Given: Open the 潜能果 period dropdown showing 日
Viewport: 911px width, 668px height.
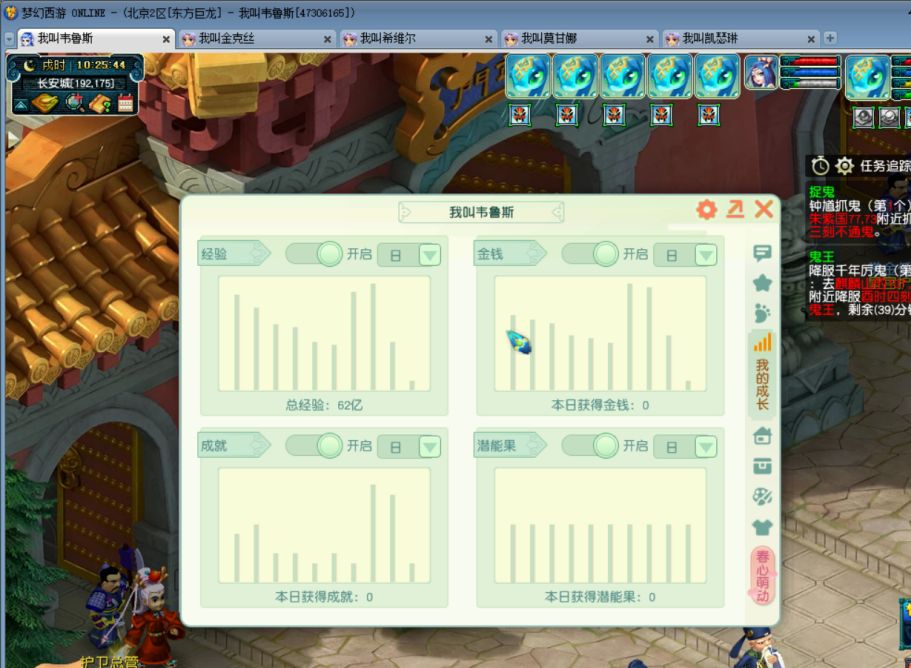Looking at the screenshot, I should click(x=686, y=447).
